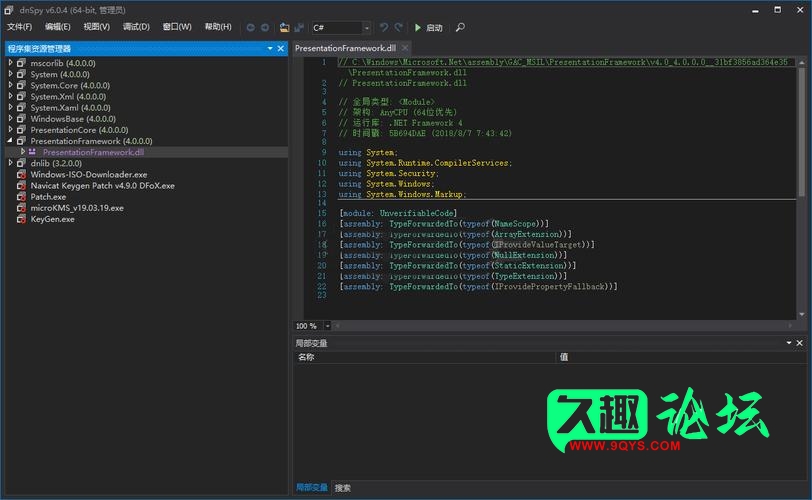Click the microKMS exe file icon

point(21,208)
